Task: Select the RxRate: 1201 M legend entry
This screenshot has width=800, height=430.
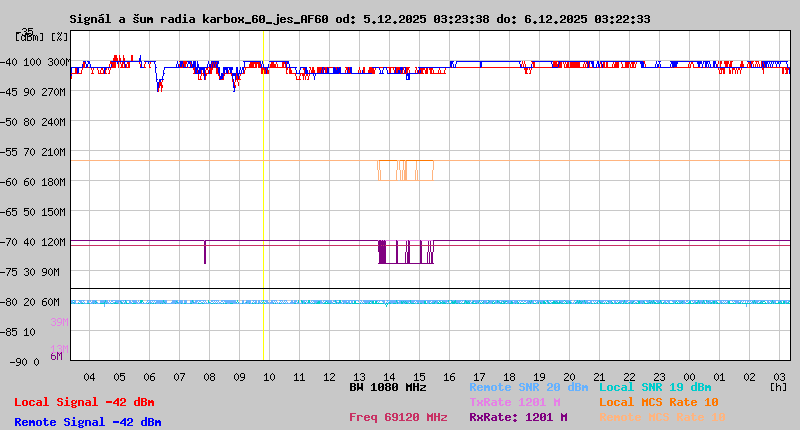Action: [518, 417]
